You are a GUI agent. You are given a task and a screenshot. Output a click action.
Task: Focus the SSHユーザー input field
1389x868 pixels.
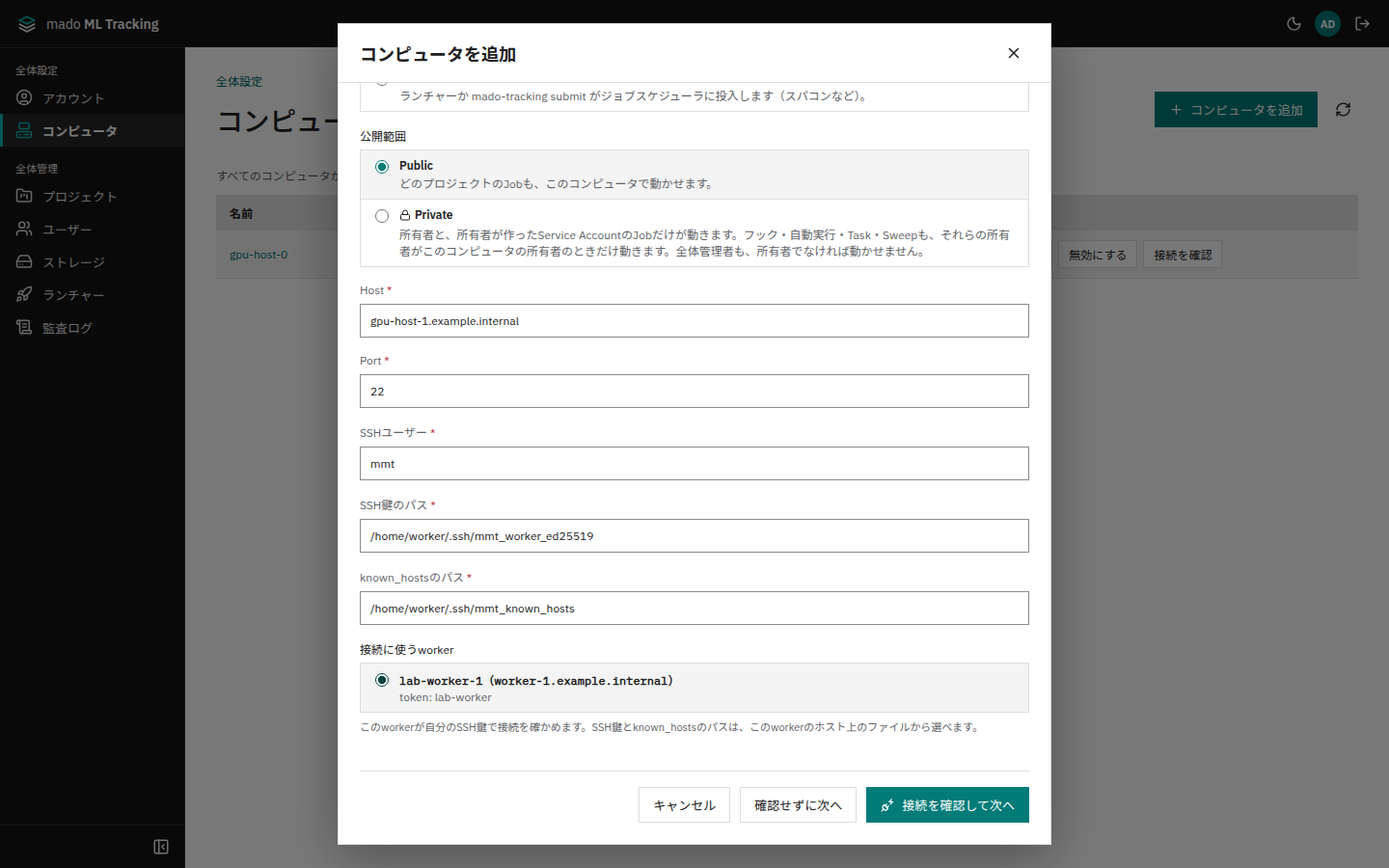[x=694, y=464]
